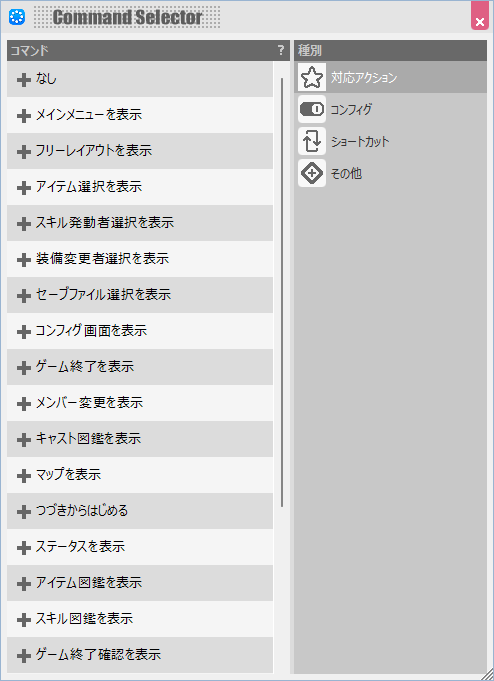Pick the つづきからはじめる command

coord(140,511)
